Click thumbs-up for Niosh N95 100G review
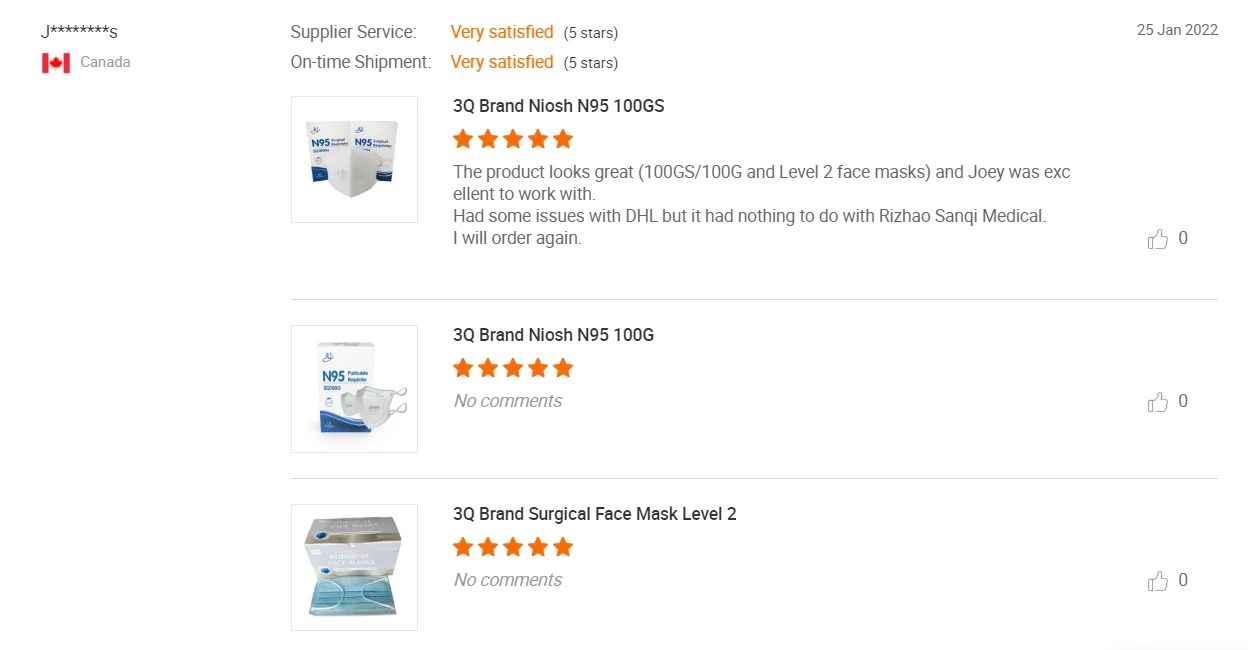This screenshot has height=650, width=1248. pyautogui.click(x=1158, y=402)
